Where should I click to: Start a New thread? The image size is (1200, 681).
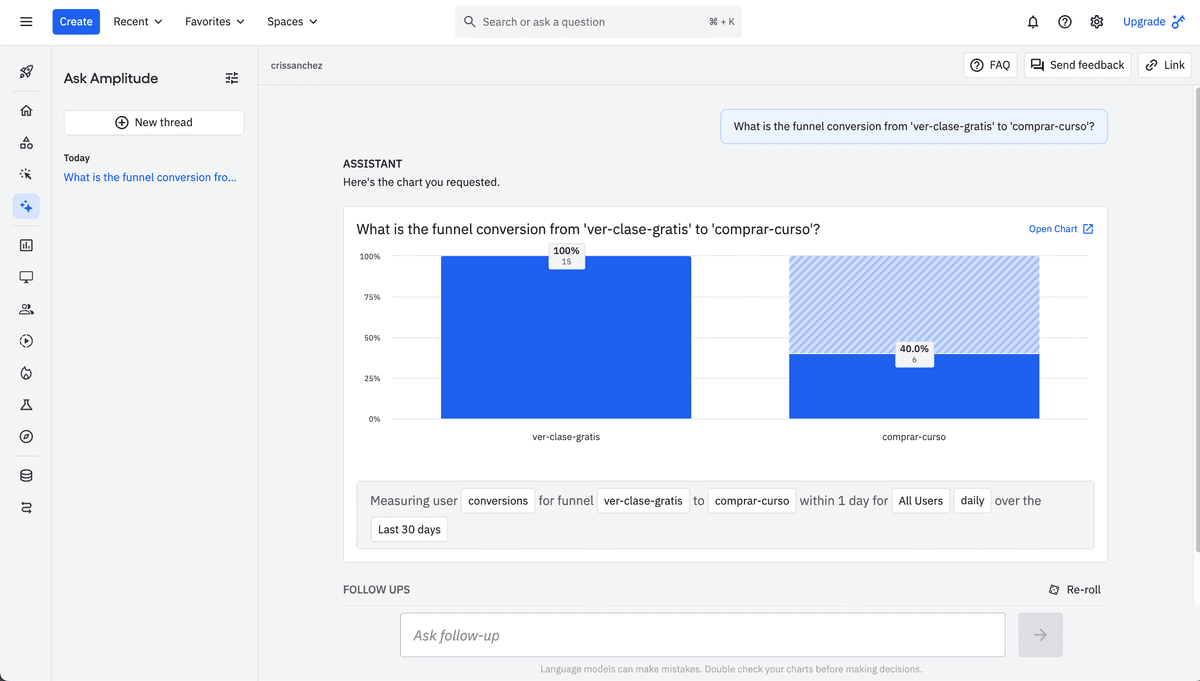pyautogui.click(x=154, y=122)
